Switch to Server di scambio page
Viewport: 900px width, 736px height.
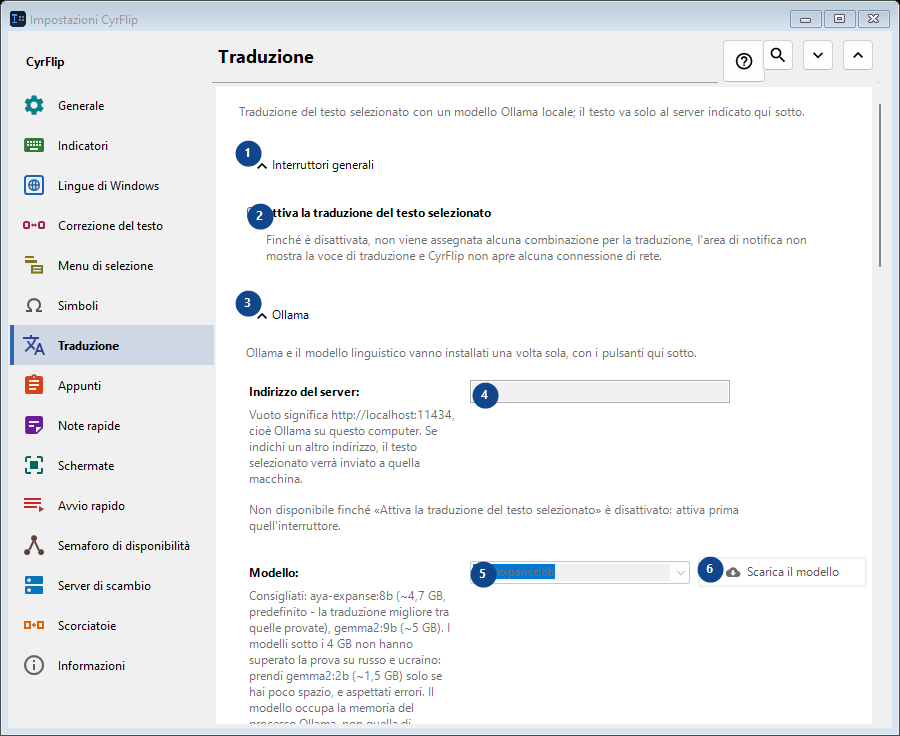112,586
